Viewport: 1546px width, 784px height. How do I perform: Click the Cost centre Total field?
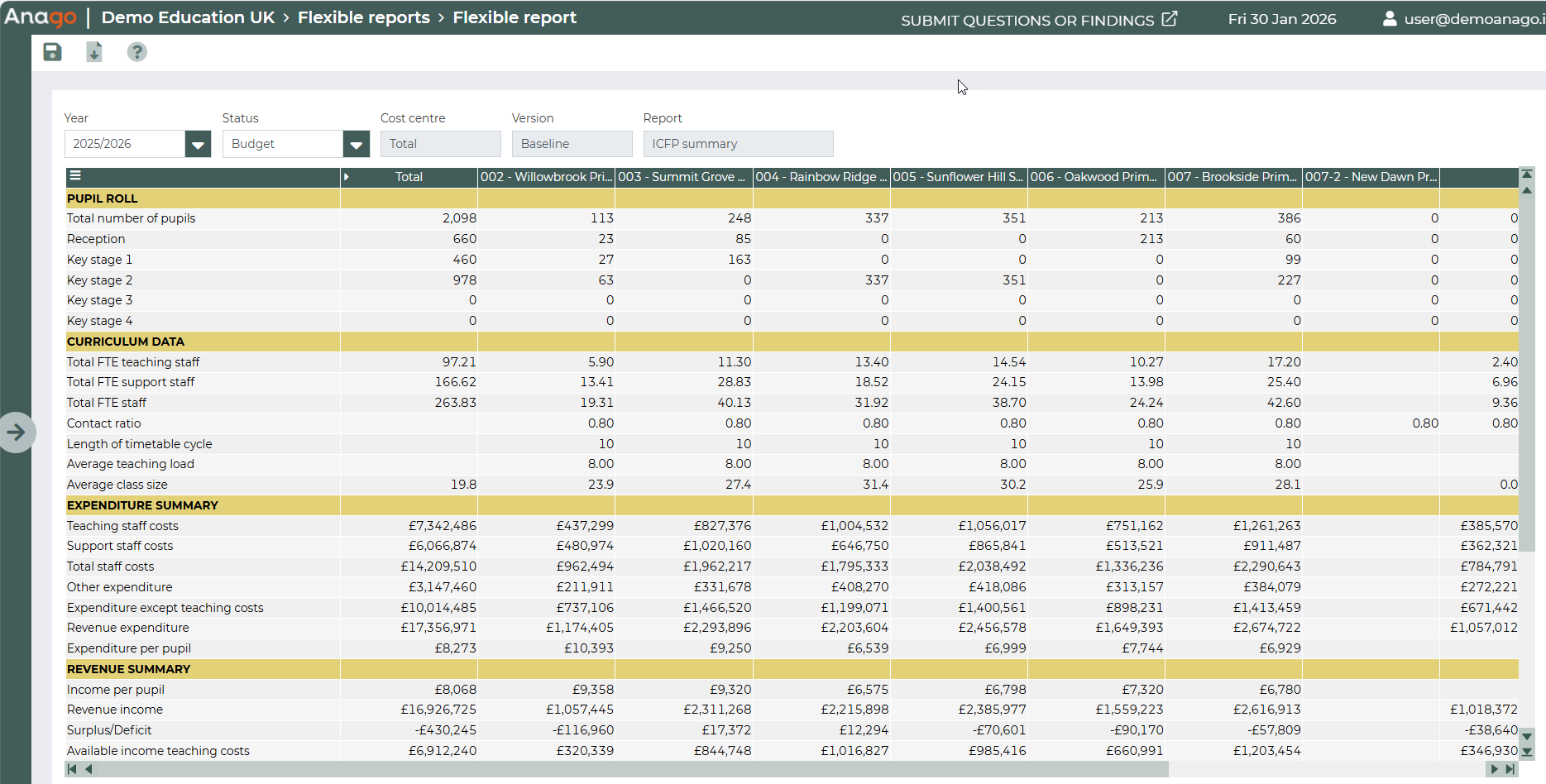(x=440, y=144)
